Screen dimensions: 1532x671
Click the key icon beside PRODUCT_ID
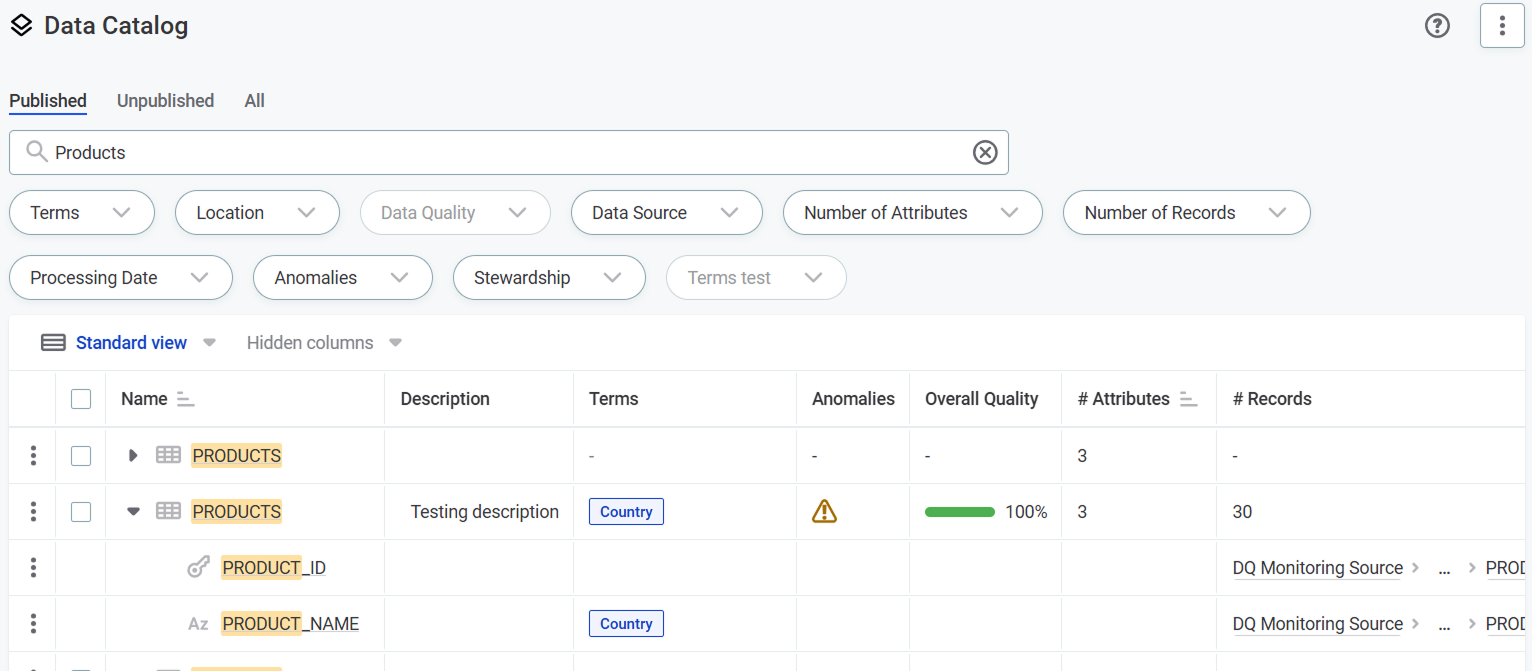click(x=198, y=568)
